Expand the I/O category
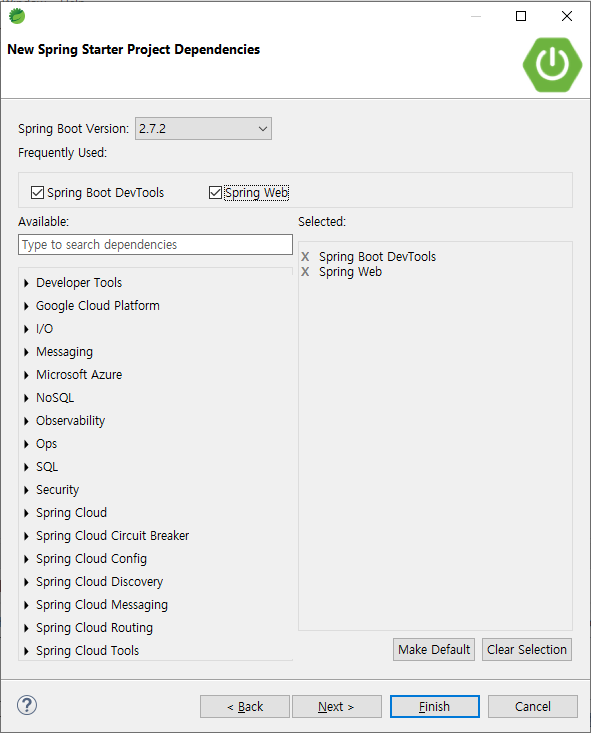Viewport: 591px width, 733px height. pos(26,329)
